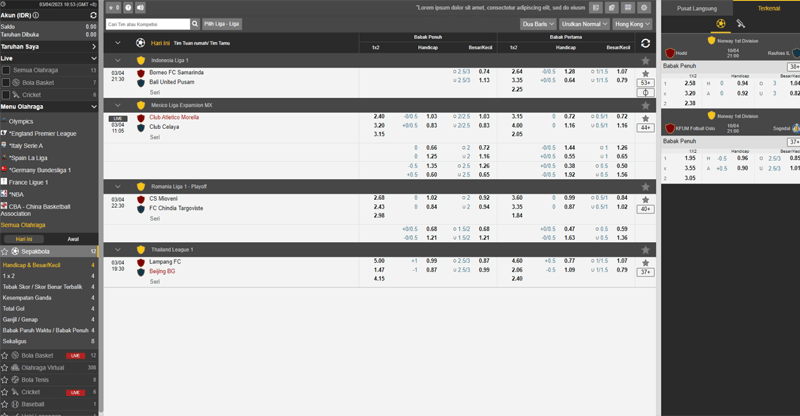Viewport: 800px width, 416px height.
Task: Check the Bola Basket live checkbox
Action: (x=6, y=82)
